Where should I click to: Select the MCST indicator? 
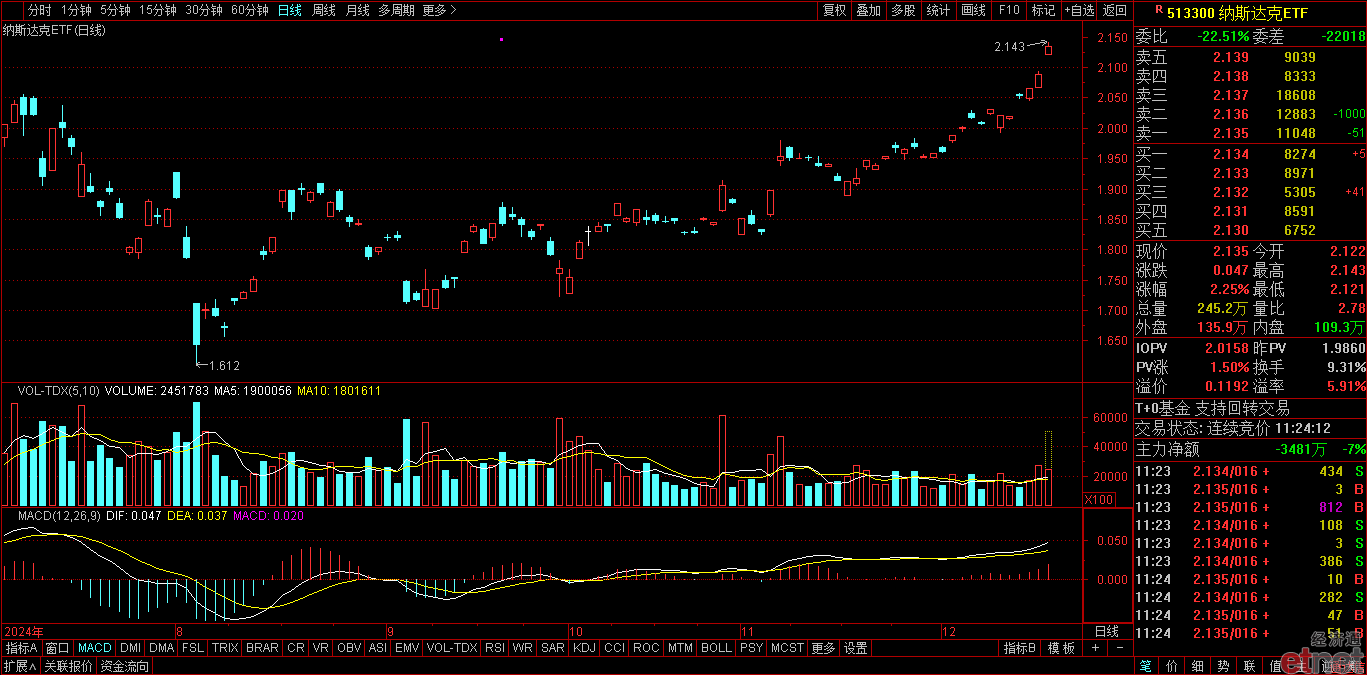click(x=787, y=648)
